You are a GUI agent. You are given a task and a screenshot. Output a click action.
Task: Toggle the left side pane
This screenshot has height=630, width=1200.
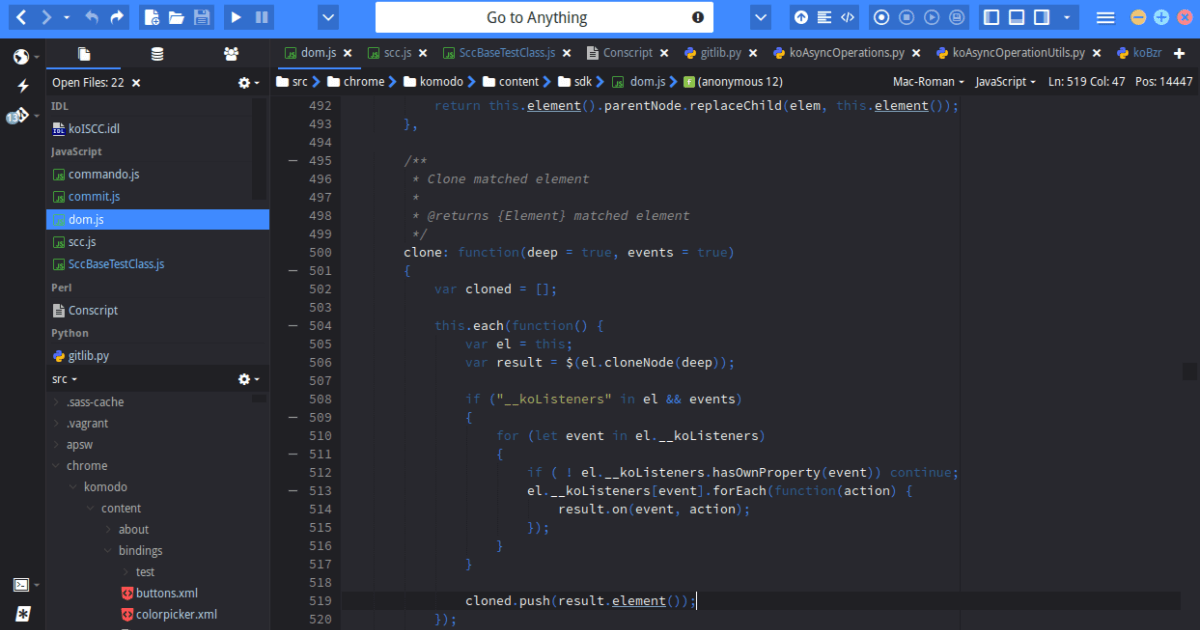991,17
